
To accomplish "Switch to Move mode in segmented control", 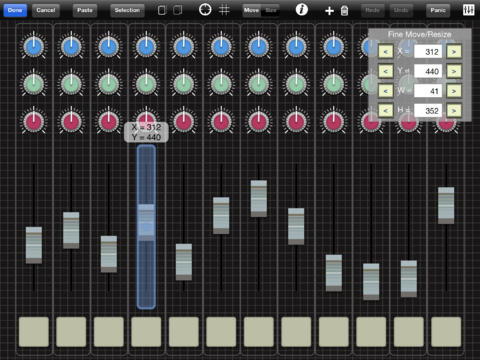I will point(252,10).
